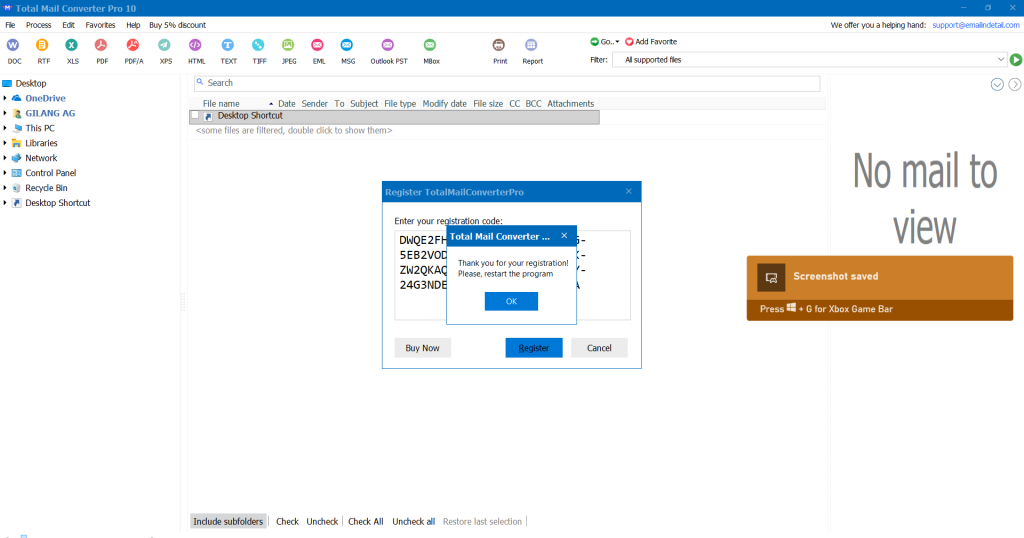Choose the Outlook PST icon
Image resolution: width=1024 pixels, height=538 pixels.
pos(388,45)
